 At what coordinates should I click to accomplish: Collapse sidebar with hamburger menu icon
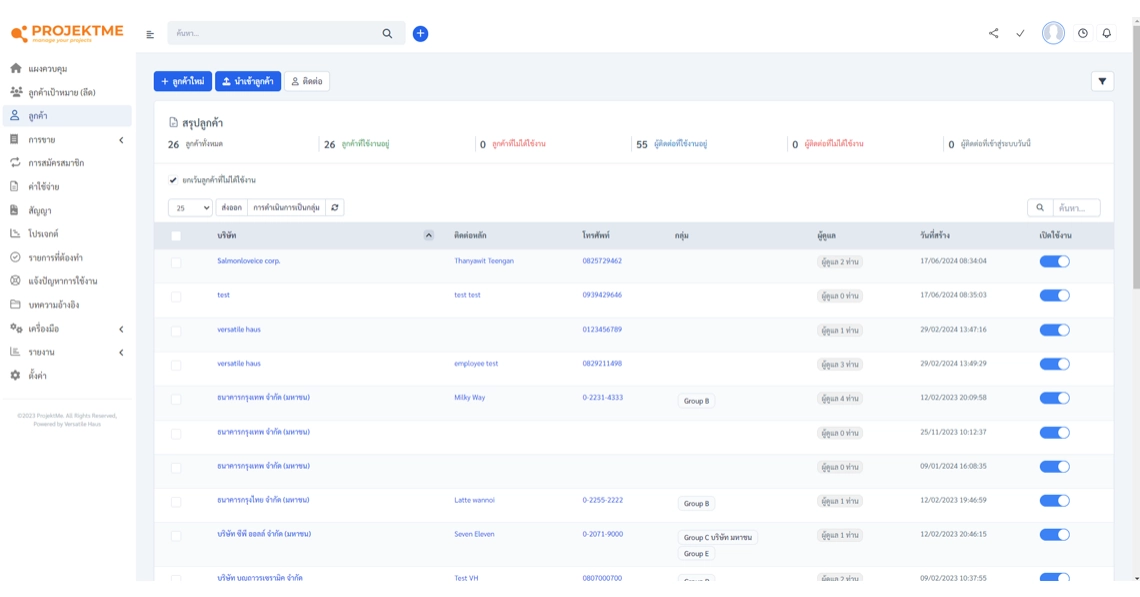pos(150,35)
